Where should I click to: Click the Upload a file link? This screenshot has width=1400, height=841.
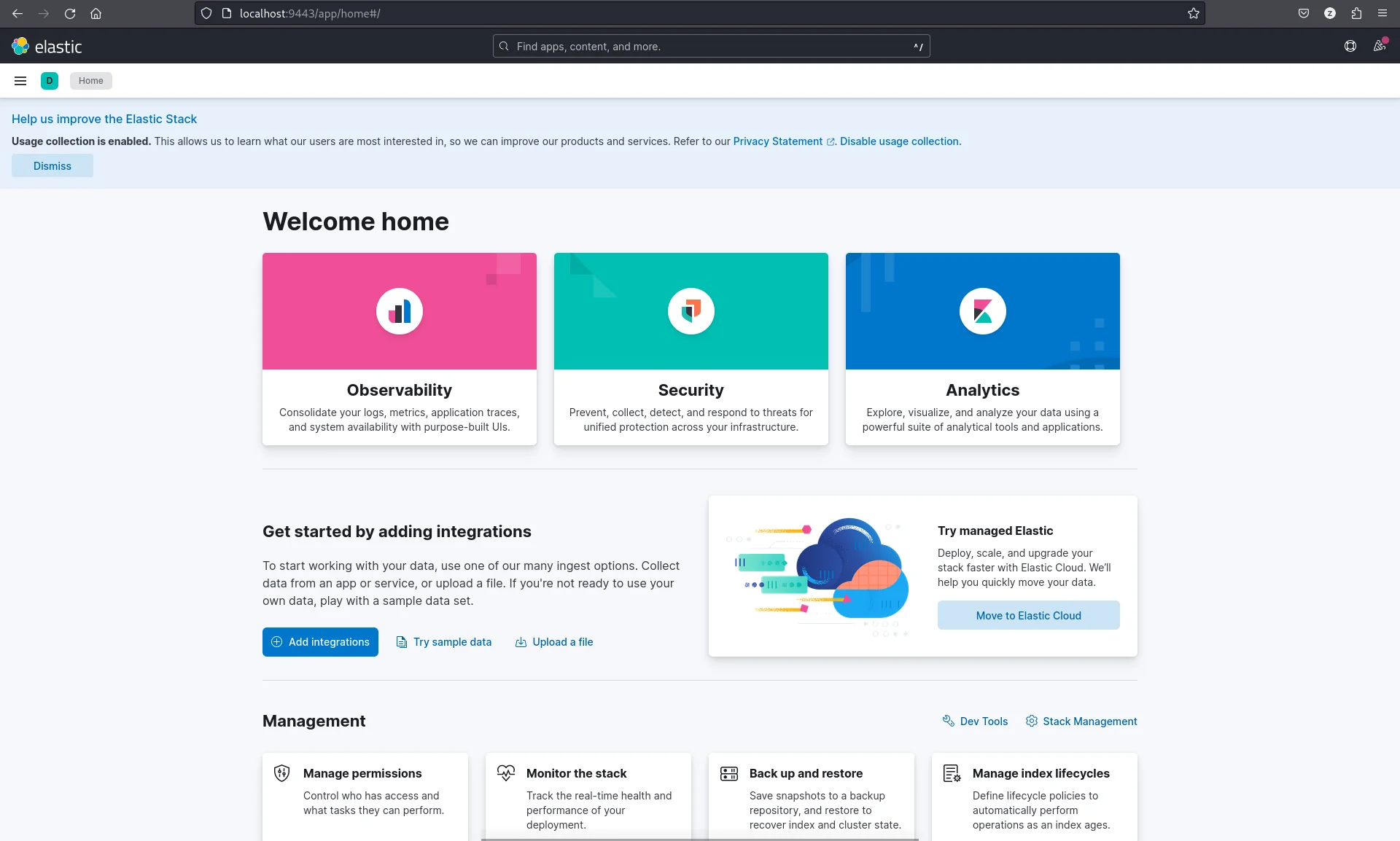tap(554, 642)
